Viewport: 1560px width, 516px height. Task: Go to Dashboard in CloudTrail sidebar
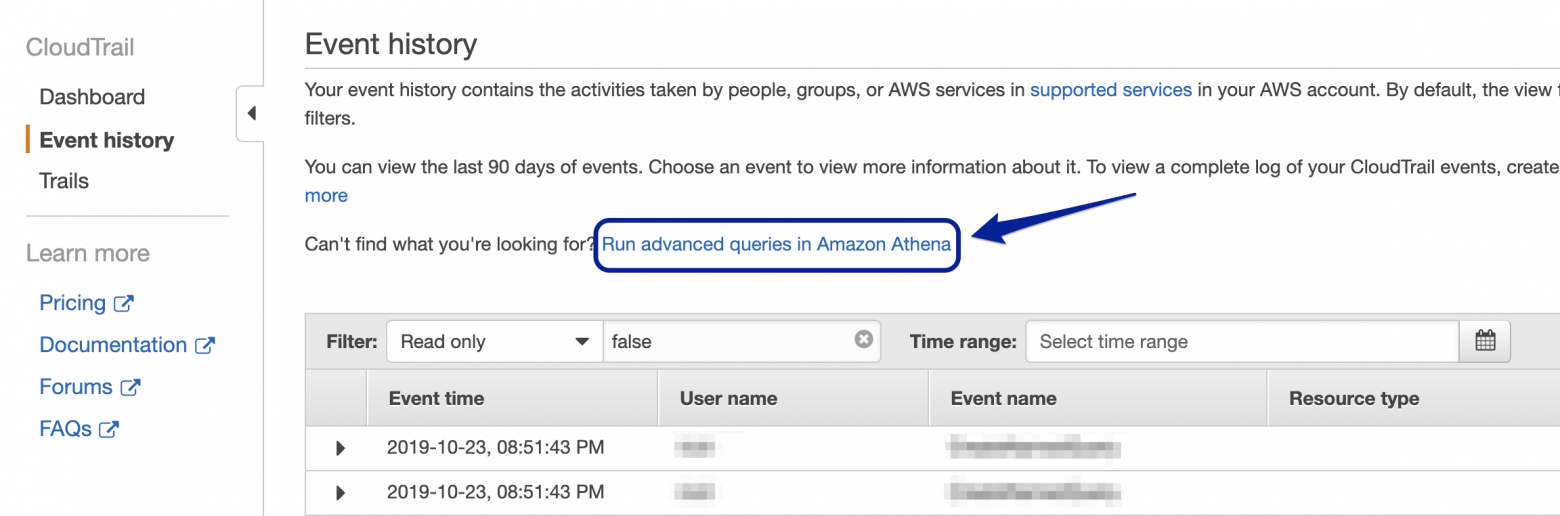(x=92, y=97)
